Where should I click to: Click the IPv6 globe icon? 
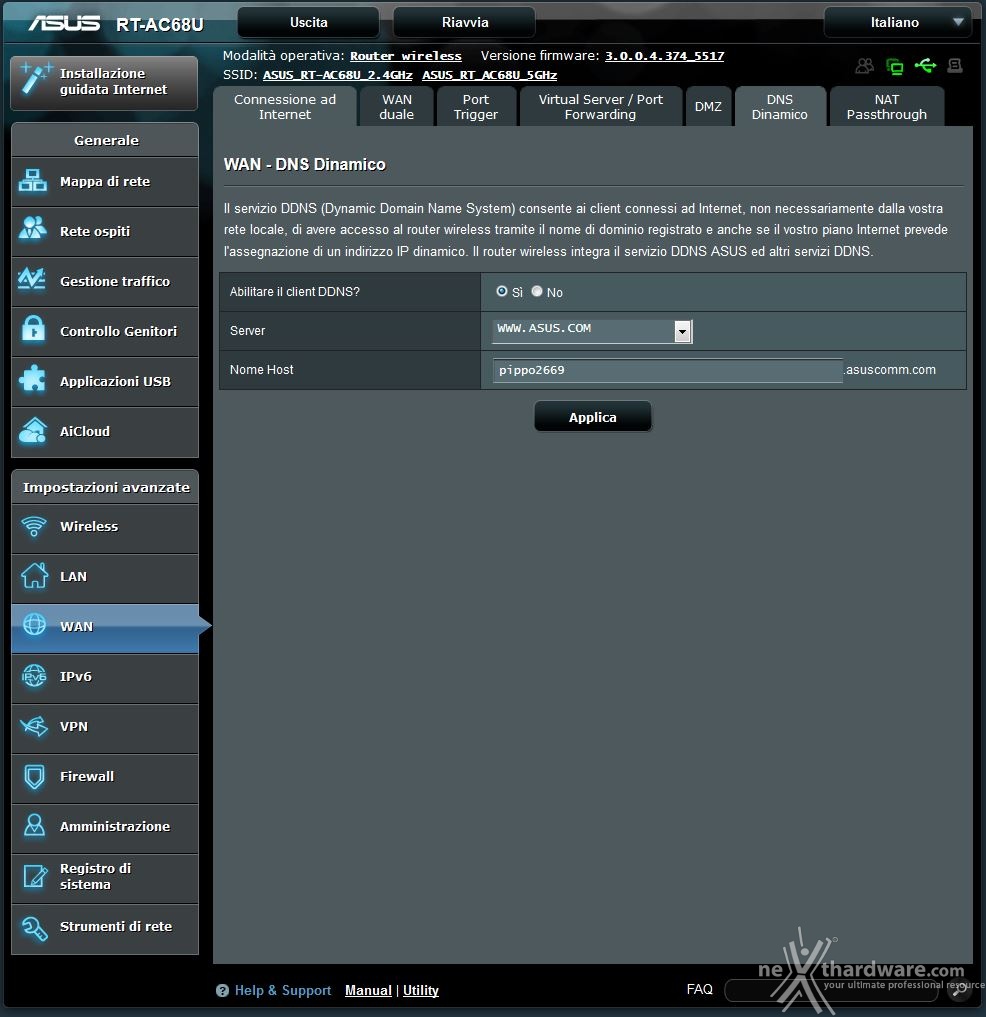[34, 676]
